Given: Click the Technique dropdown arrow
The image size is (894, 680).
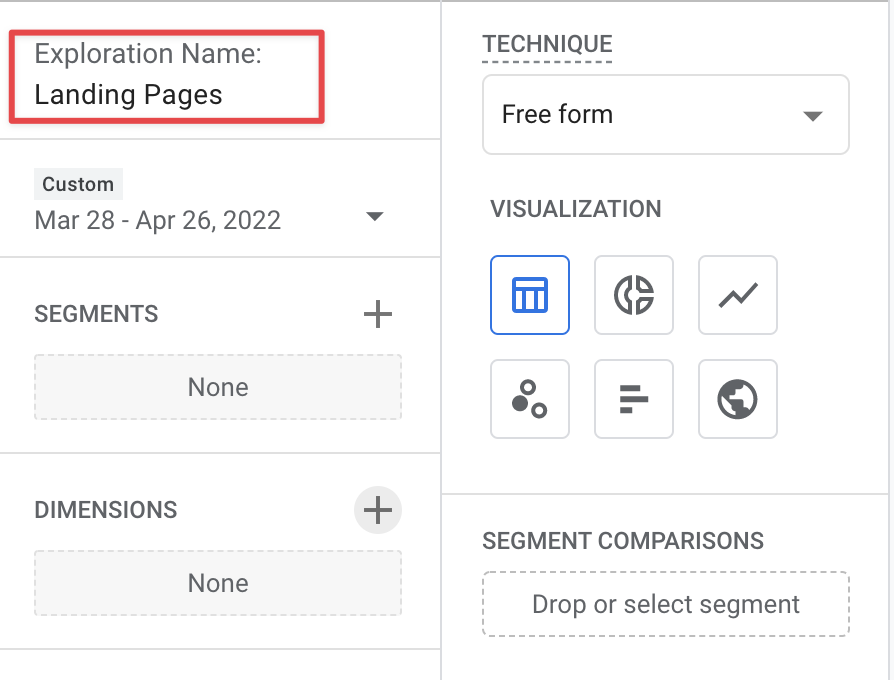Looking at the screenshot, I should coord(812,116).
